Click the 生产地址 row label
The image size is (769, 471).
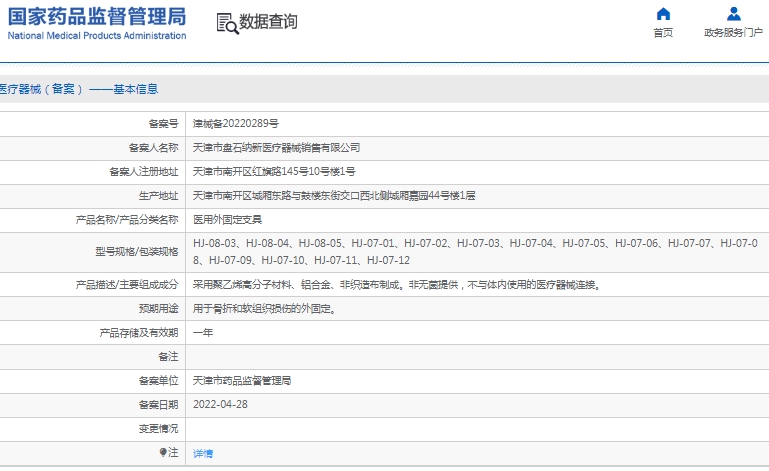coord(158,196)
